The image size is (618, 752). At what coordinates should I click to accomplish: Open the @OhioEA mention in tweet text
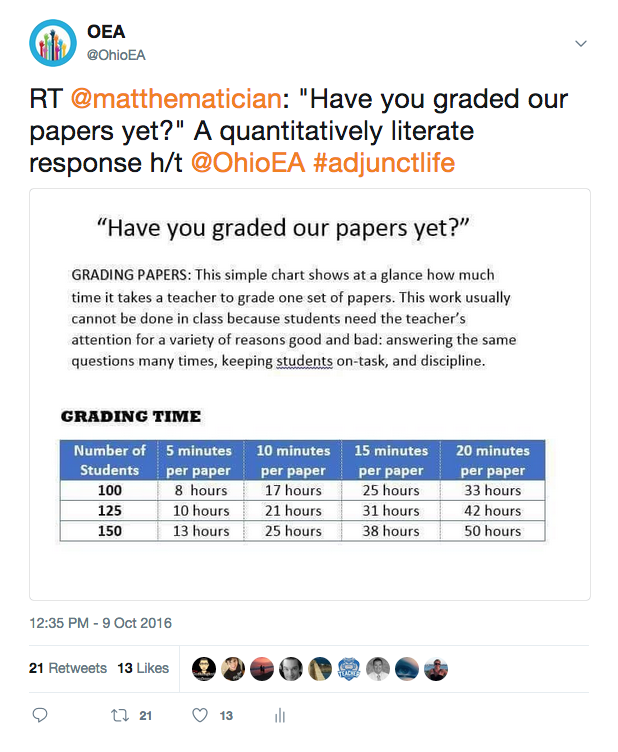click(x=248, y=163)
